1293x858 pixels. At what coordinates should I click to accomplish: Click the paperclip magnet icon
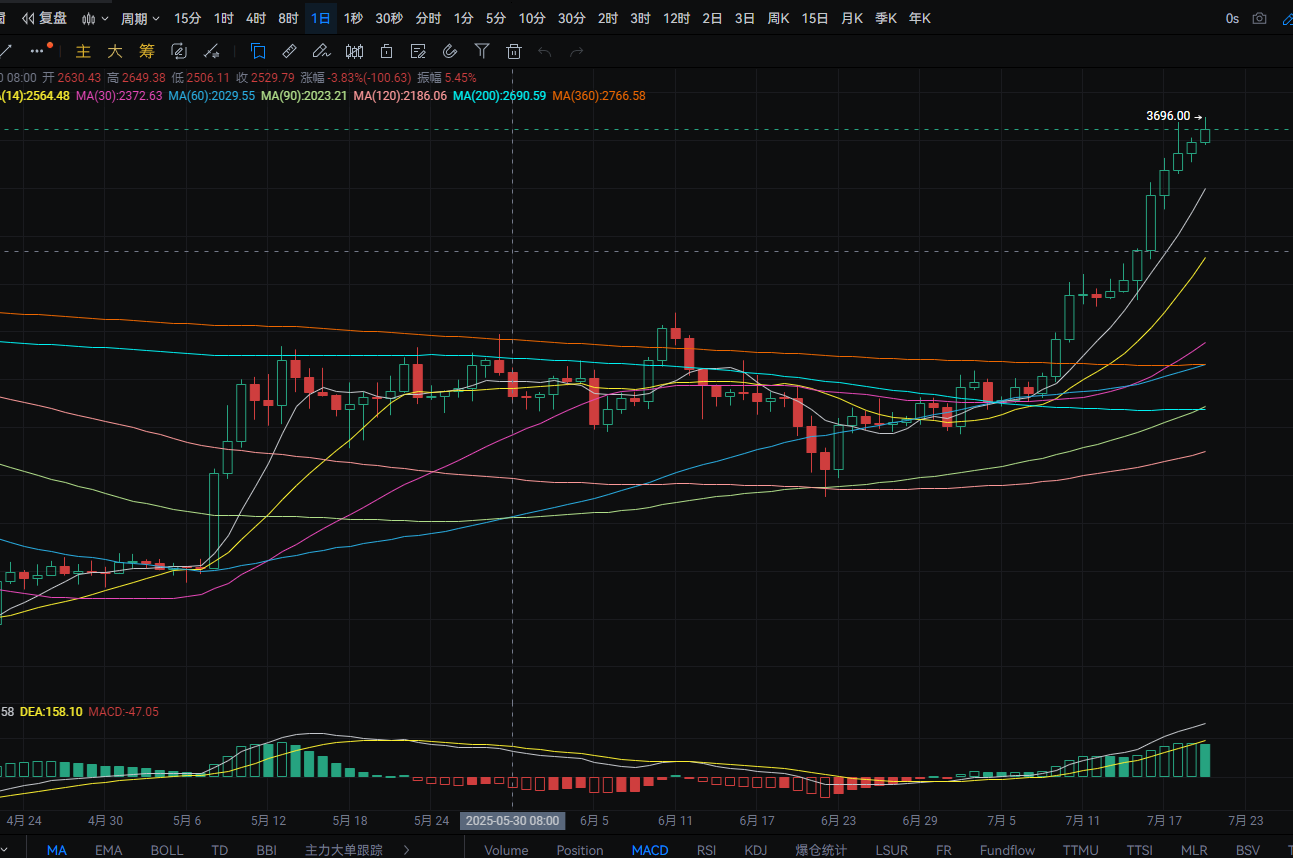[x=450, y=51]
